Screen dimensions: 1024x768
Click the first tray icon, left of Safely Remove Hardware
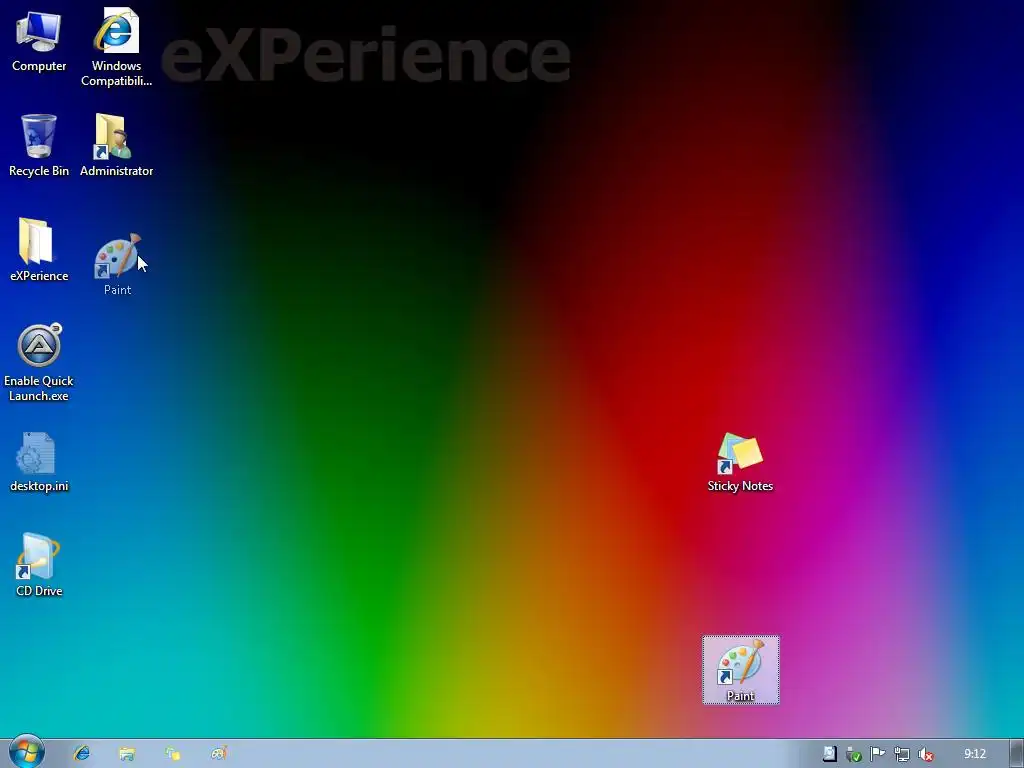click(x=829, y=754)
